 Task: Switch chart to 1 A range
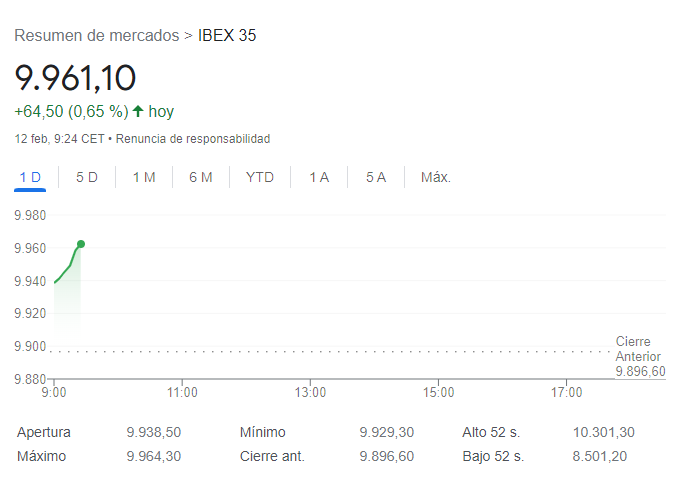[x=319, y=177]
